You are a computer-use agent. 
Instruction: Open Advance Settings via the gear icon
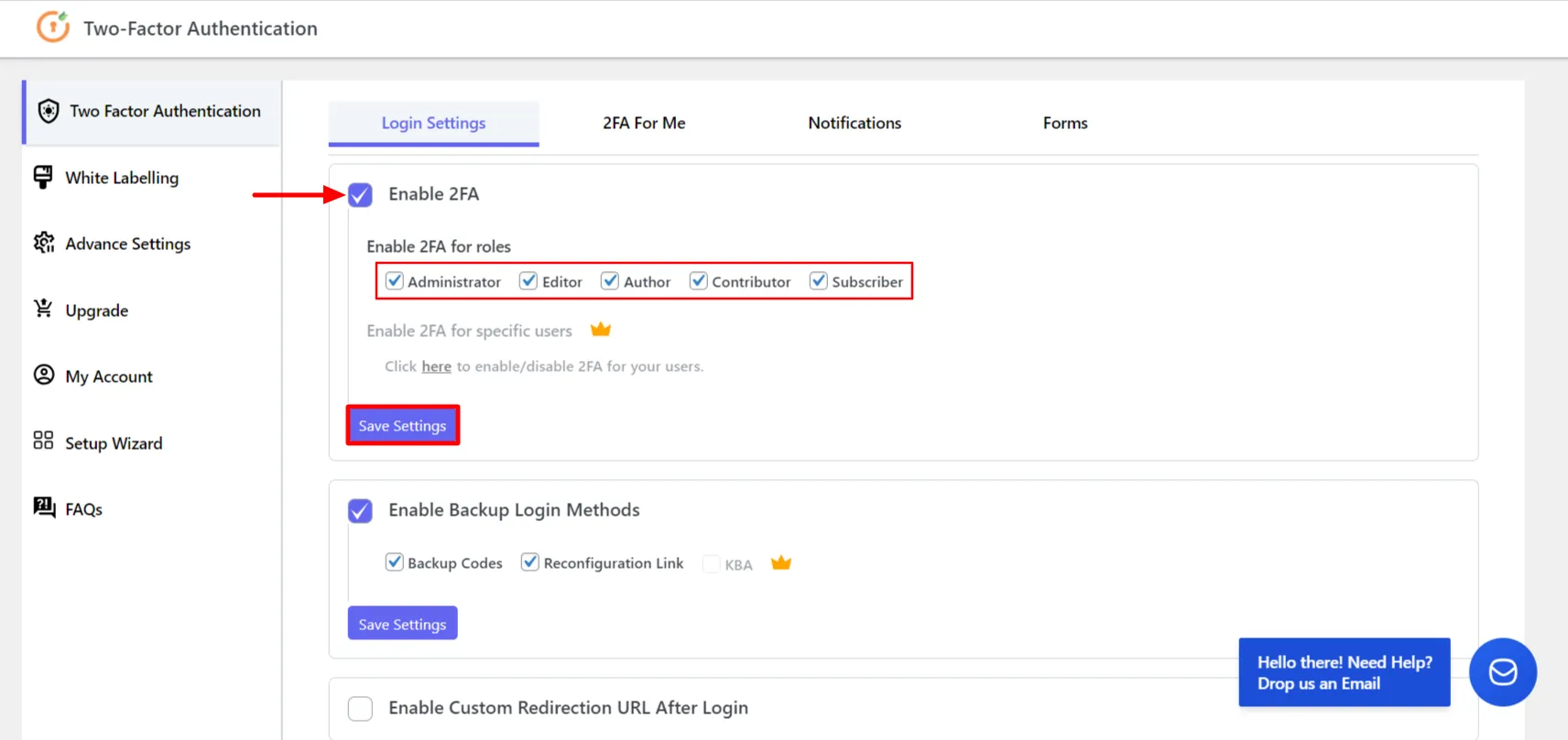[x=43, y=243]
